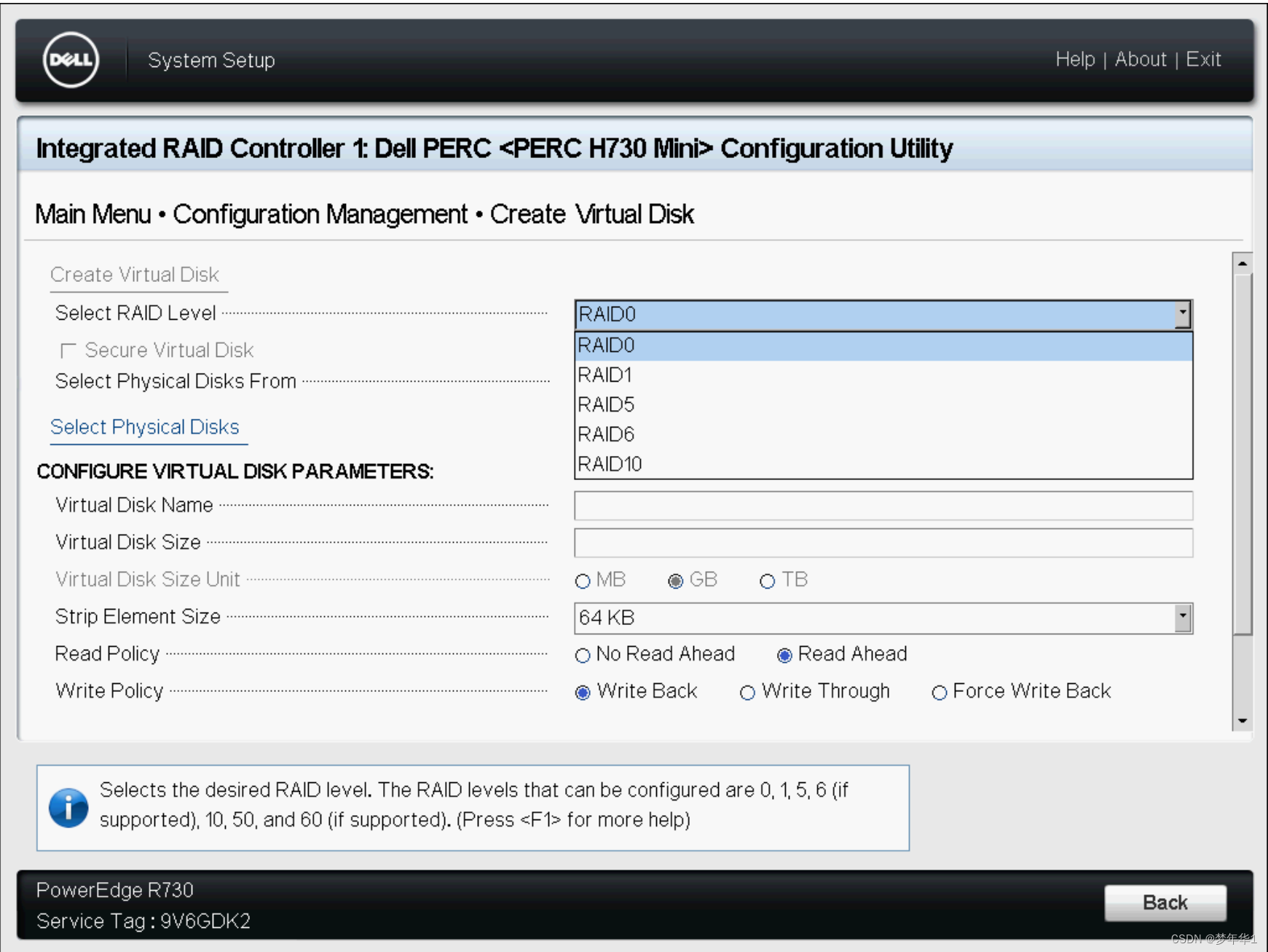
Task: Select Force Write Back write policy
Action: pos(939,692)
